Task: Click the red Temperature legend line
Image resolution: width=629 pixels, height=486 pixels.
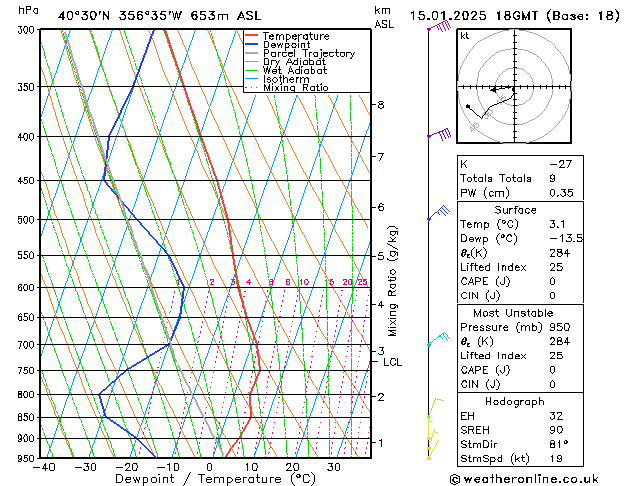Action: (252, 36)
